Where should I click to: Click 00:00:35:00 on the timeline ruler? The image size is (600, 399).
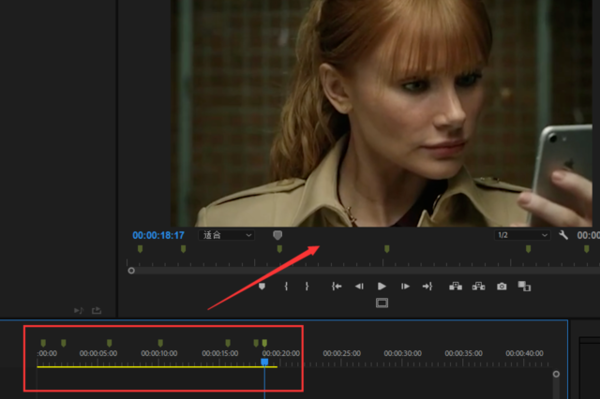pyautogui.click(x=463, y=353)
